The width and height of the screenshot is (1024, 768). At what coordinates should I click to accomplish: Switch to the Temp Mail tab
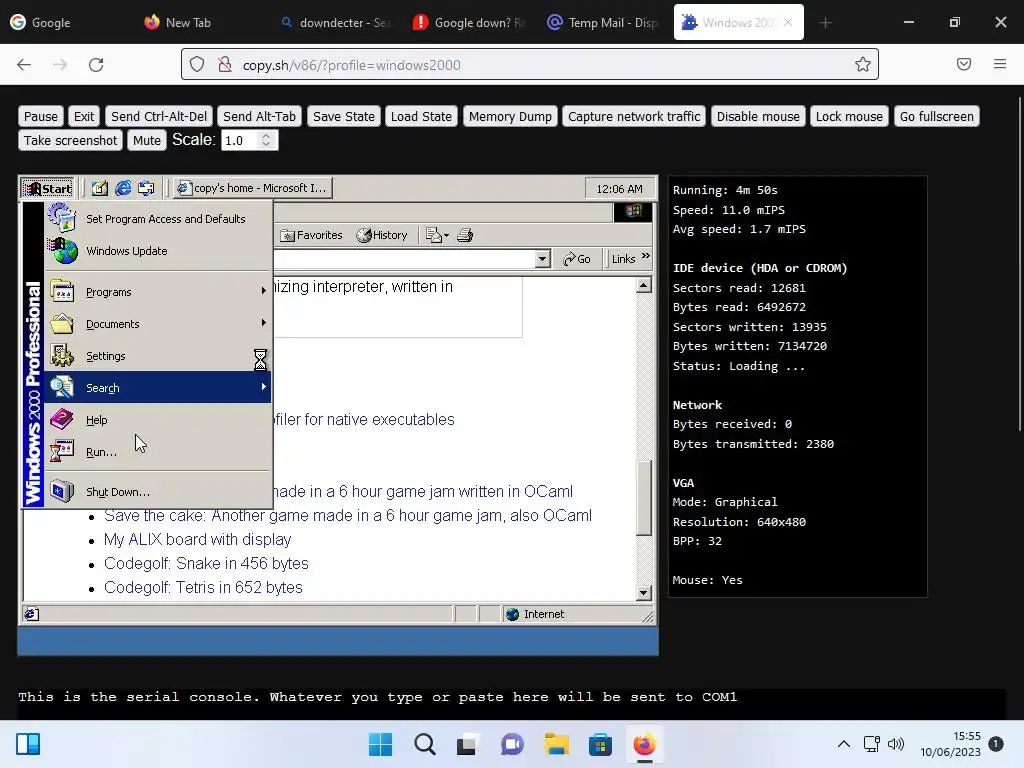point(603,22)
